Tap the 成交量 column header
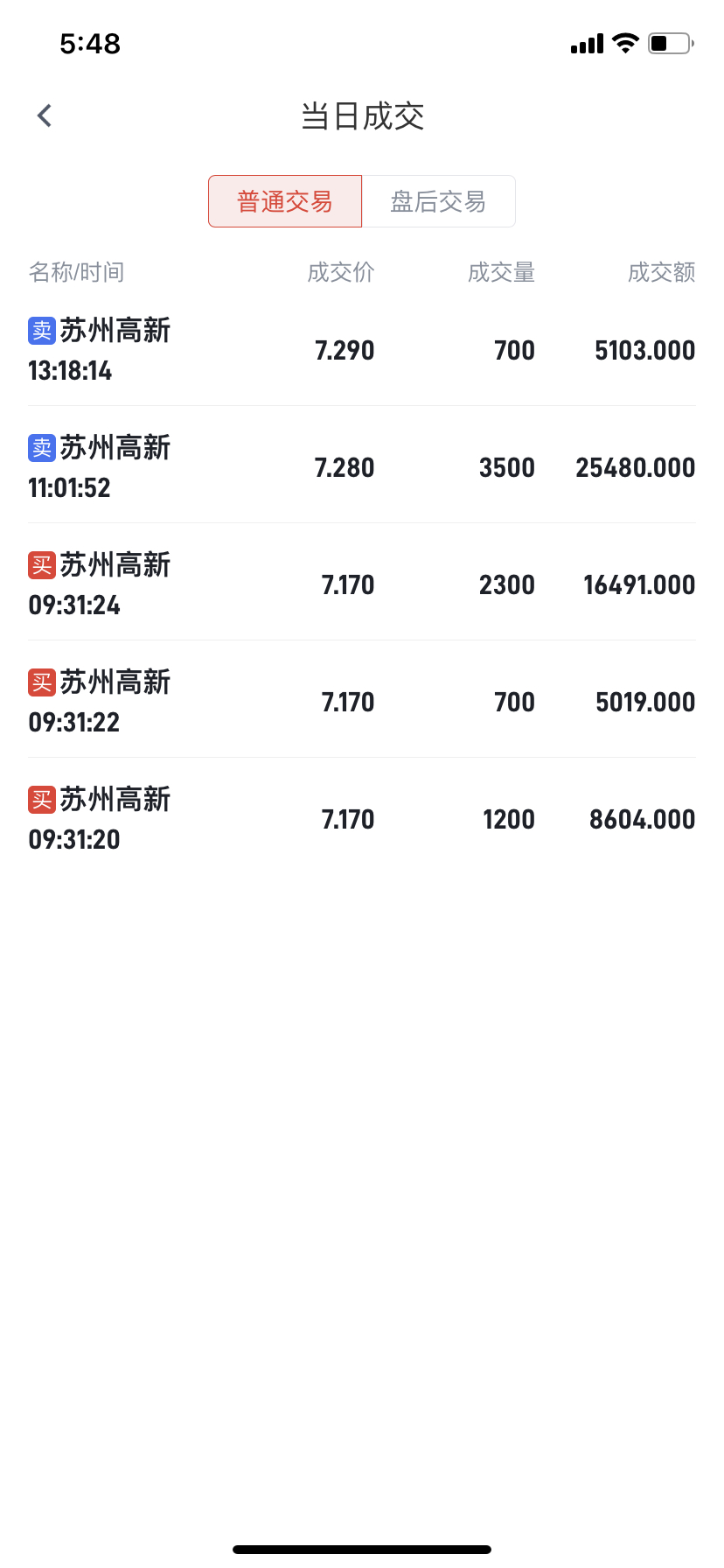Image resolution: width=724 pixels, height=1568 pixels. pyautogui.click(x=501, y=272)
